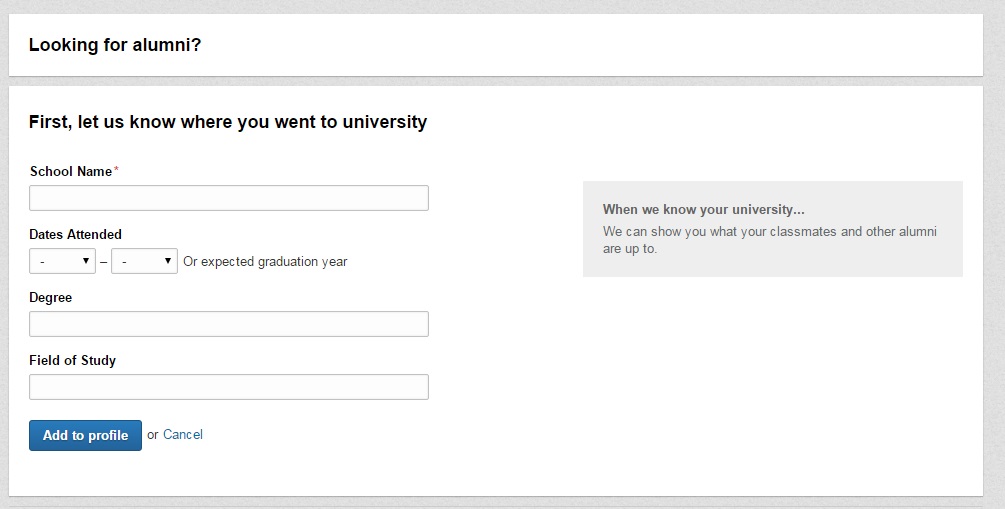
Task: Click the Dates Attended label
Action: (75, 234)
